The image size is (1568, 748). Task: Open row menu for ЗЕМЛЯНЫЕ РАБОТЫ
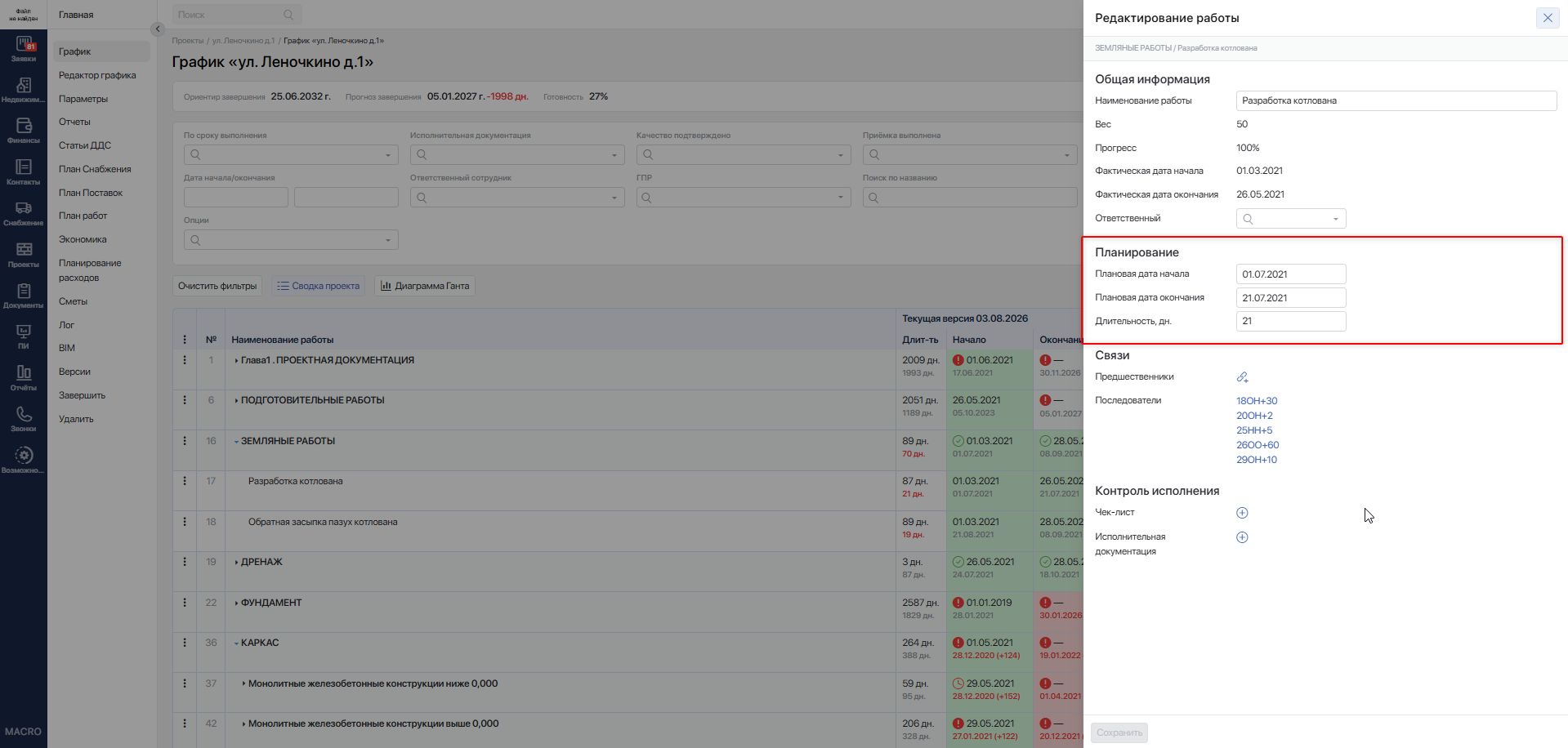click(x=185, y=441)
